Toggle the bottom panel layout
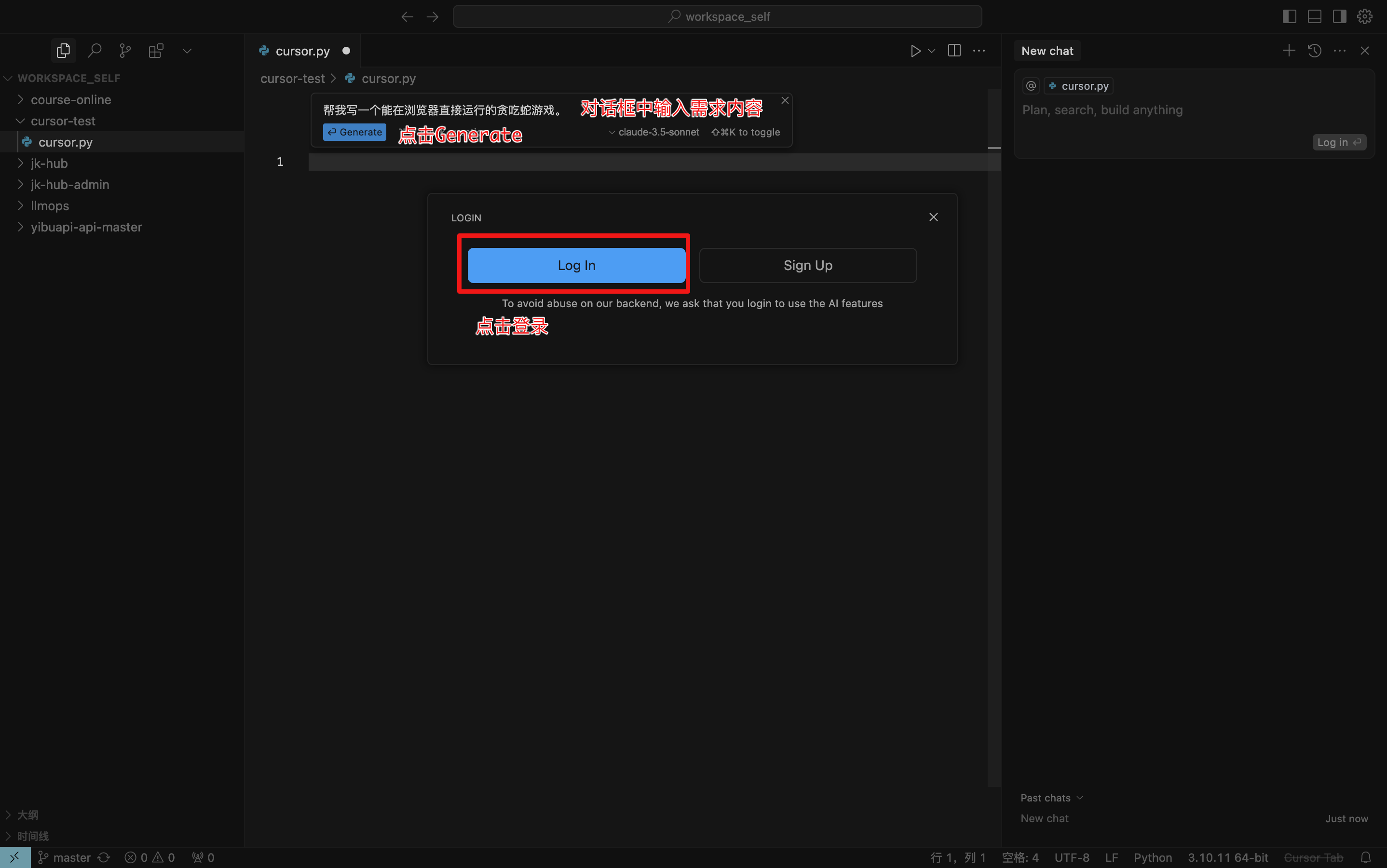The width and height of the screenshot is (1387, 868). [x=1315, y=16]
